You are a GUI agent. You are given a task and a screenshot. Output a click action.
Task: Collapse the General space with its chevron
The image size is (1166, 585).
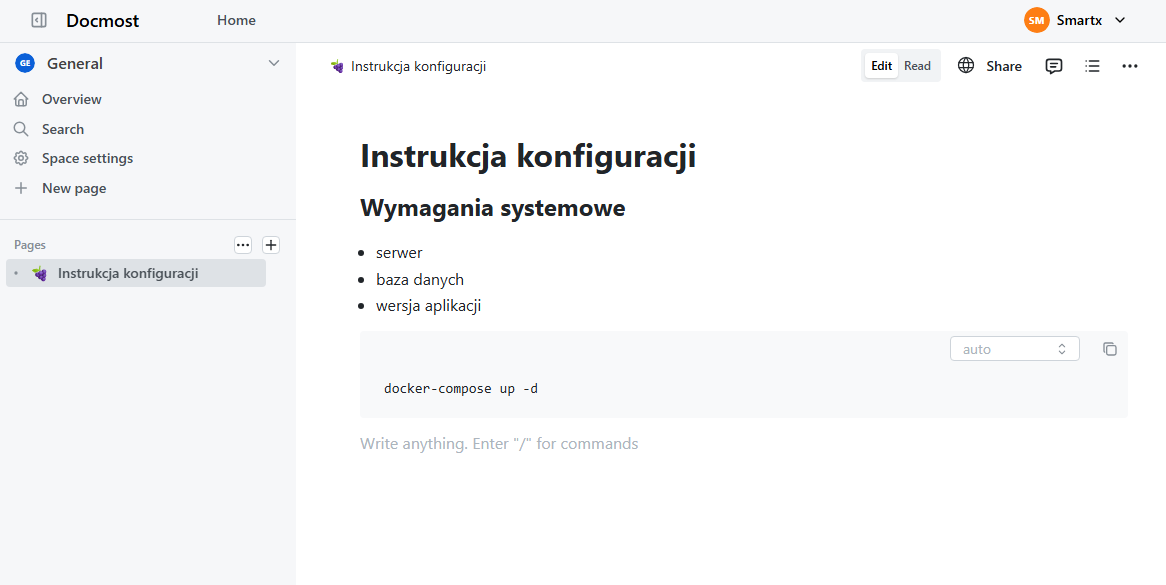pos(274,62)
